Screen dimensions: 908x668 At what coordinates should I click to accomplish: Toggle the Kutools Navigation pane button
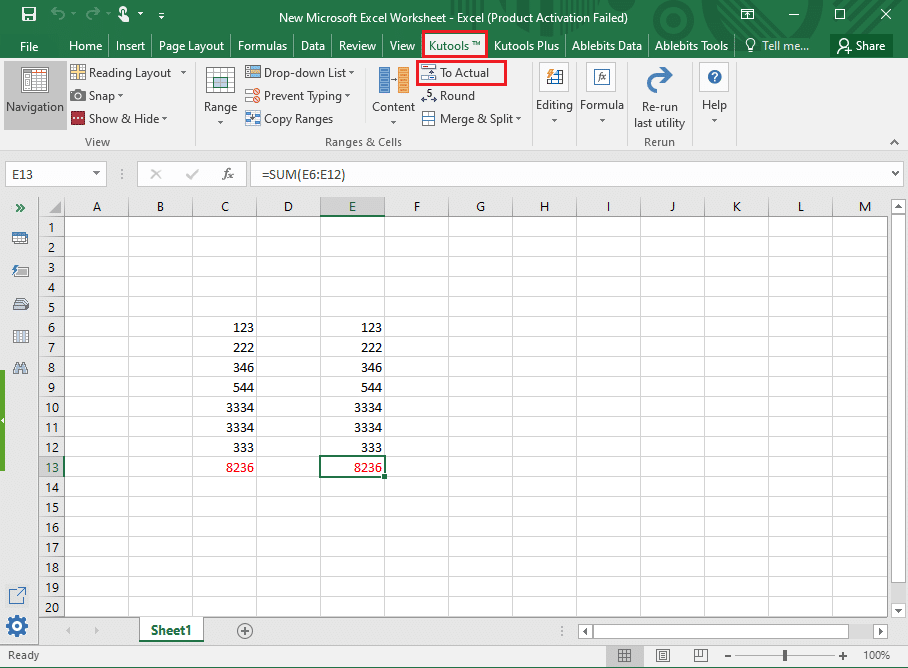click(x=35, y=94)
